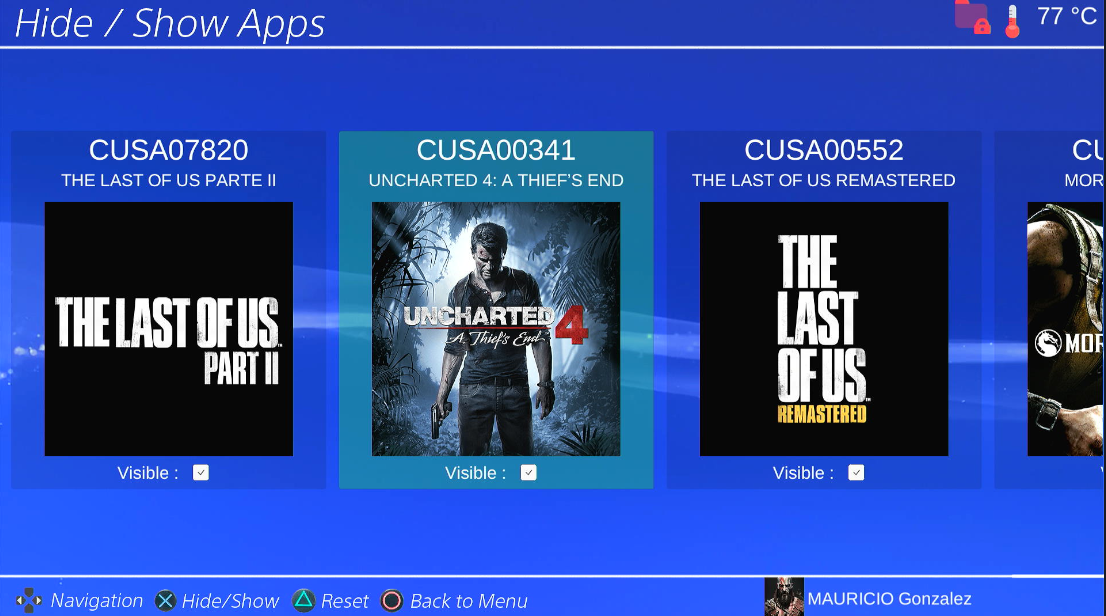This screenshot has width=1106, height=616.
Task: Select The Last of Us Remastered cover
Action: (x=824, y=329)
